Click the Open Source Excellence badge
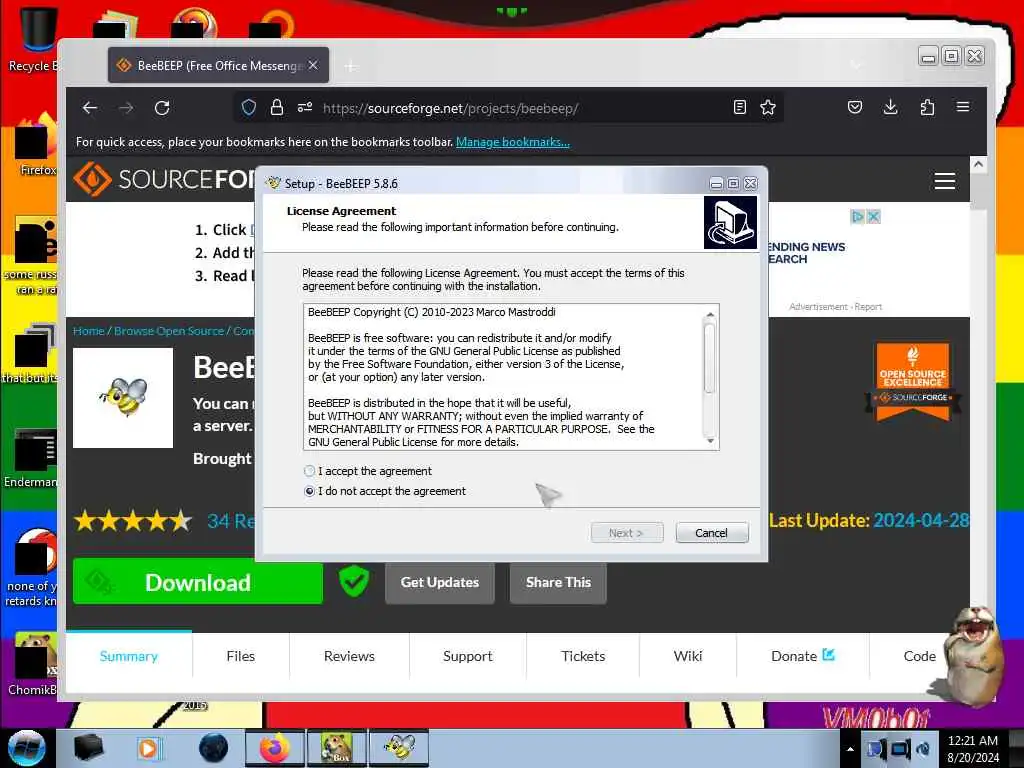 pyautogui.click(x=912, y=381)
